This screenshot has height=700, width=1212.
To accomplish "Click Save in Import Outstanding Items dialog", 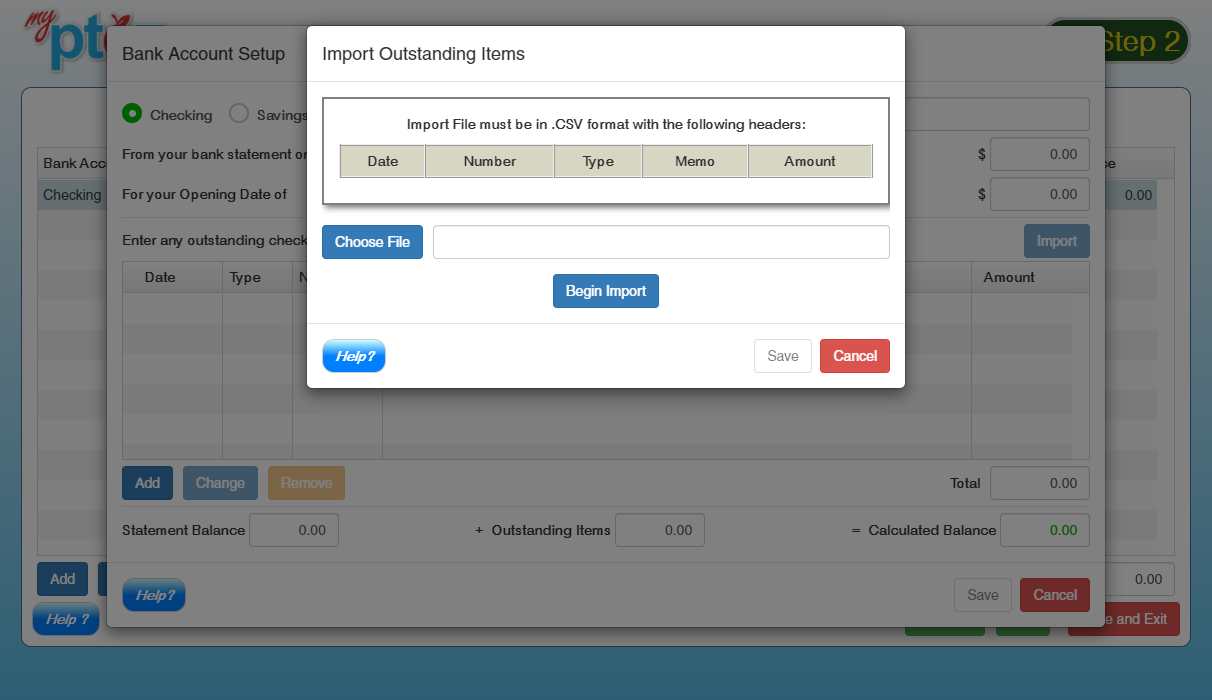I will [x=782, y=356].
